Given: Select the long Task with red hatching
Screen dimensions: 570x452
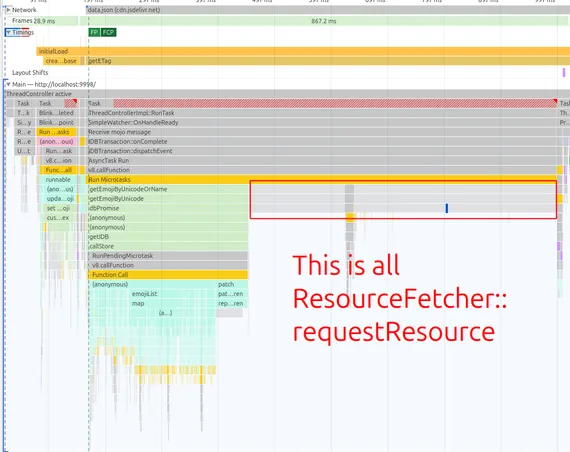Looking at the screenshot, I should pyautogui.click(x=322, y=103).
